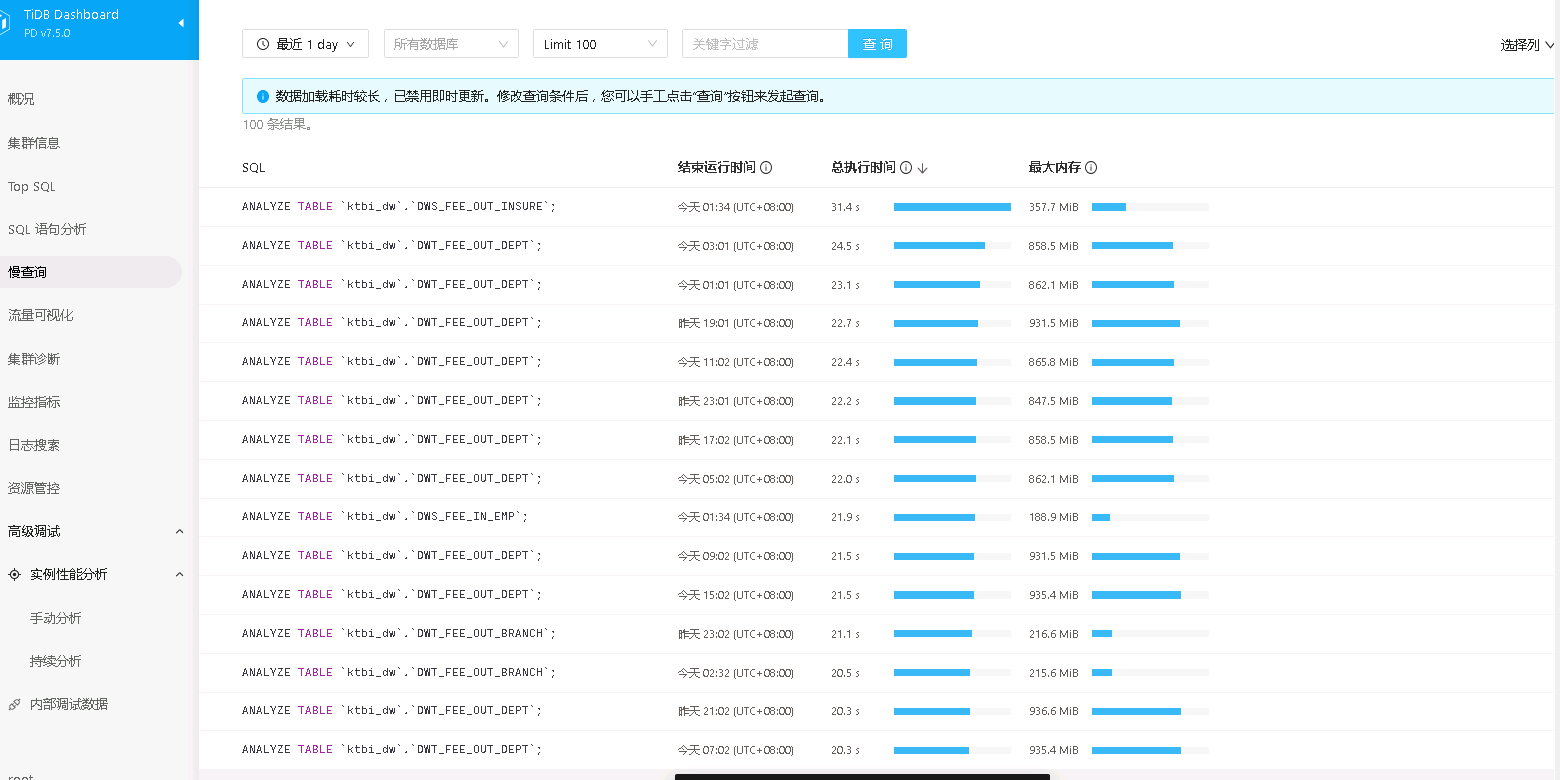Click the descending sort arrow for 总执行时间
The image size is (1560, 780).
pyautogui.click(x=922, y=168)
